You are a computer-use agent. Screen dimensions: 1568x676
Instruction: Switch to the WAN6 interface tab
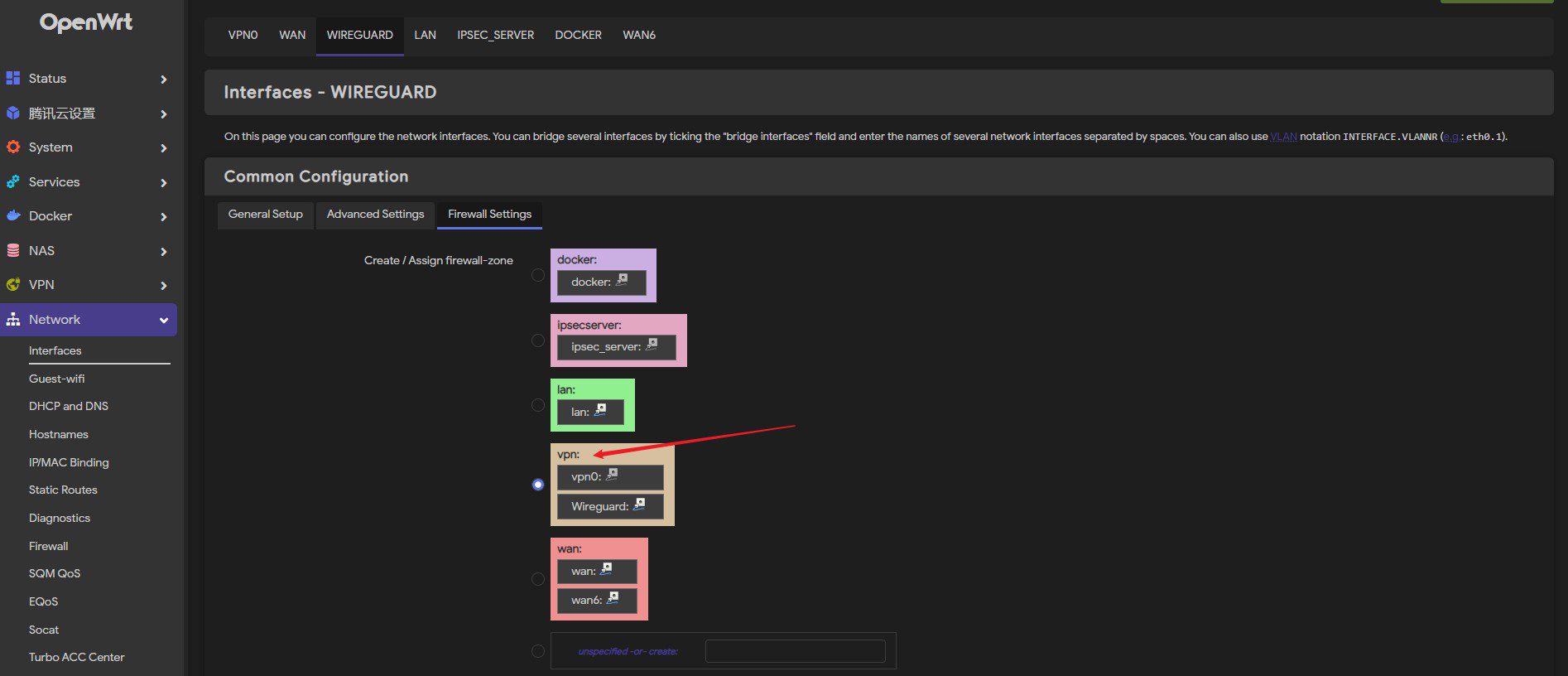pyautogui.click(x=639, y=35)
